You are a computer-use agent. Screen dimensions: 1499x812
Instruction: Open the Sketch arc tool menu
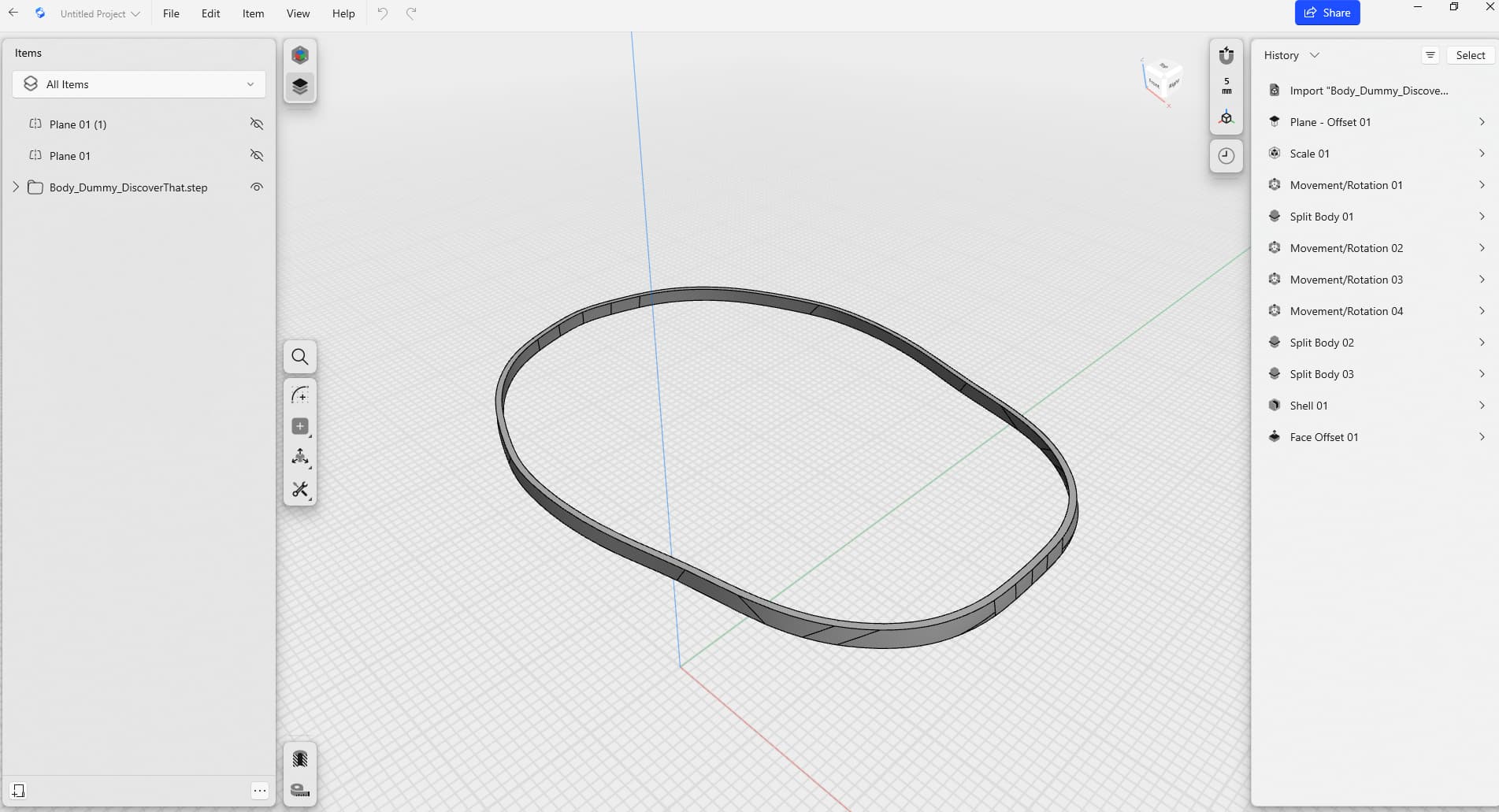pos(300,395)
